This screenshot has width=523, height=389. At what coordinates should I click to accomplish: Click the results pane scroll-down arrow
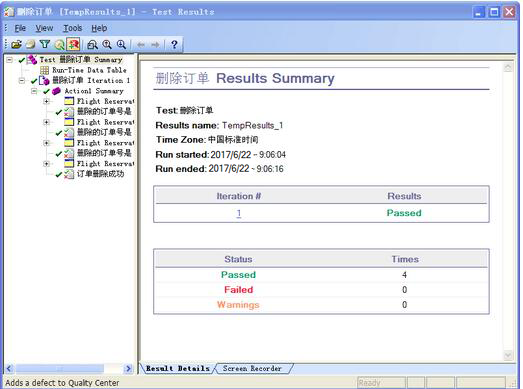508,355
